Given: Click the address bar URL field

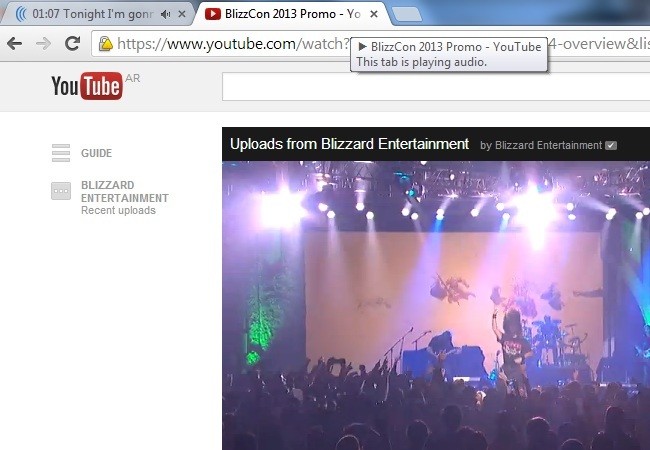Looking at the screenshot, I should [371, 44].
